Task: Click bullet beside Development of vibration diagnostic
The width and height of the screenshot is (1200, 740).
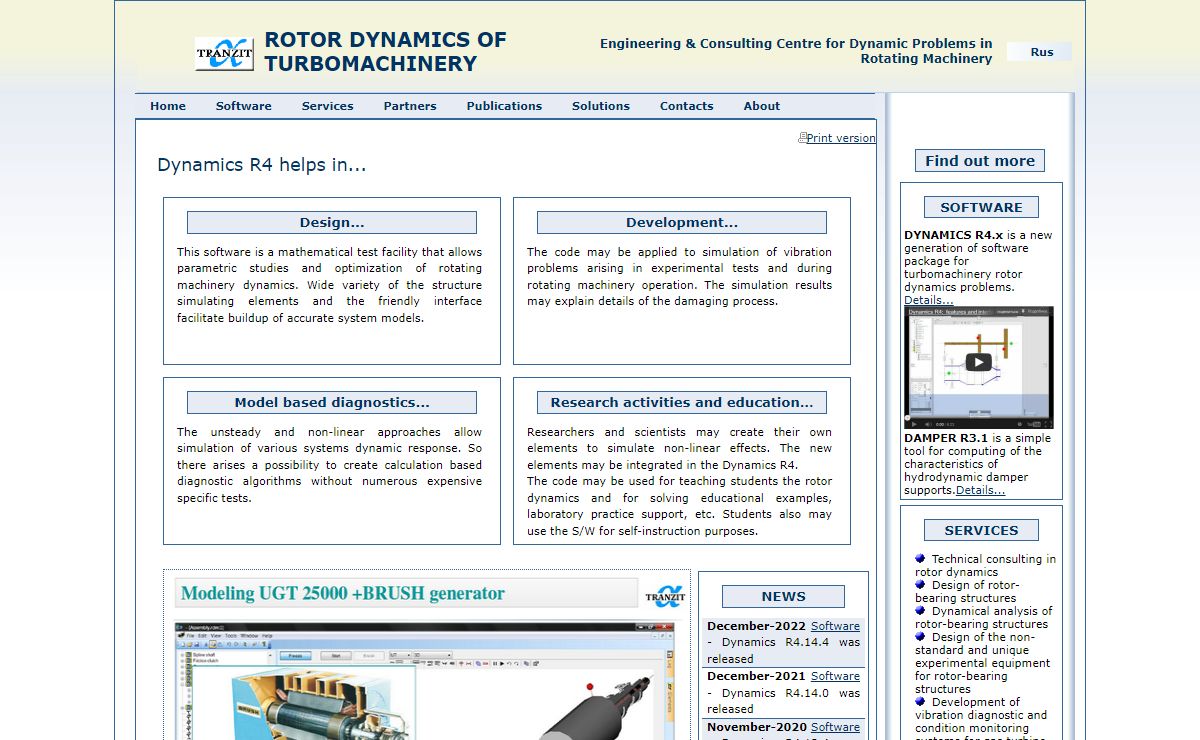Action: [920, 702]
